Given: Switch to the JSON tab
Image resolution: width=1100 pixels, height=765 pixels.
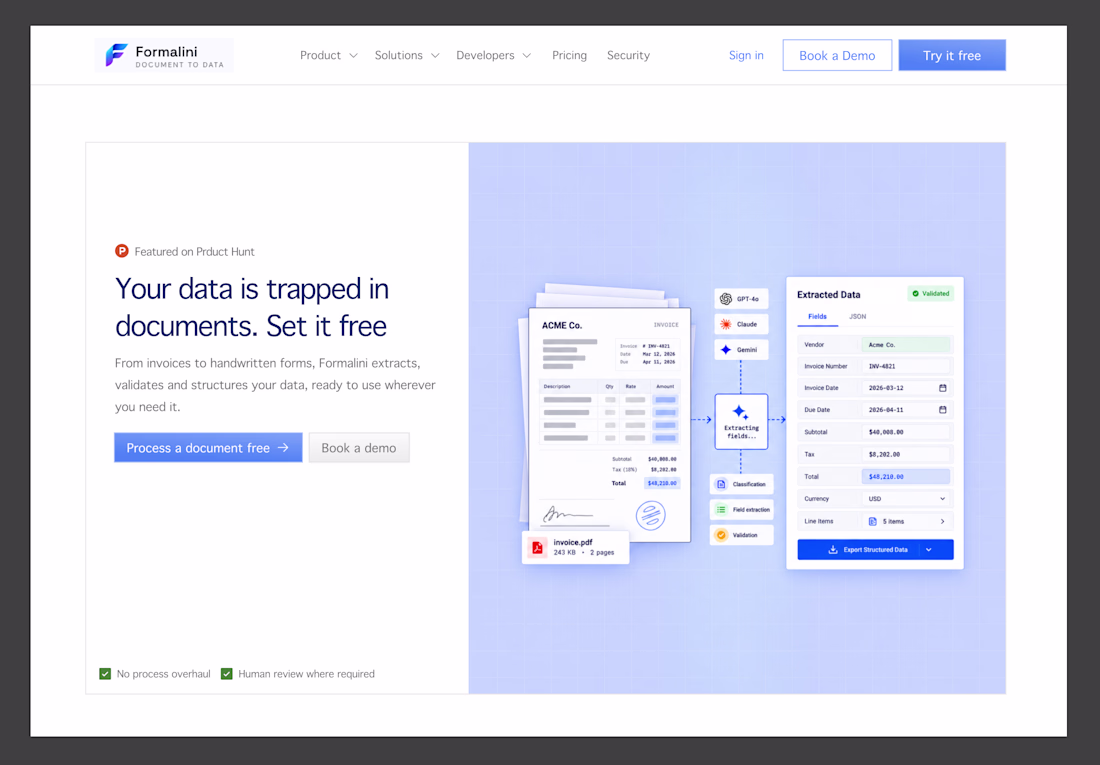Looking at the screenshot, I should pyautogui.click(x=857, y=317).
